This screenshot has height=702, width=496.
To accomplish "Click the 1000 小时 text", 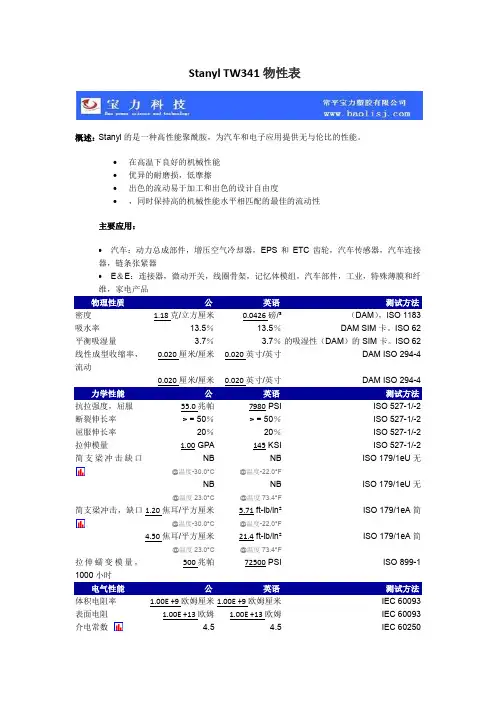I will pyautogui.click(x=93, y=575).
